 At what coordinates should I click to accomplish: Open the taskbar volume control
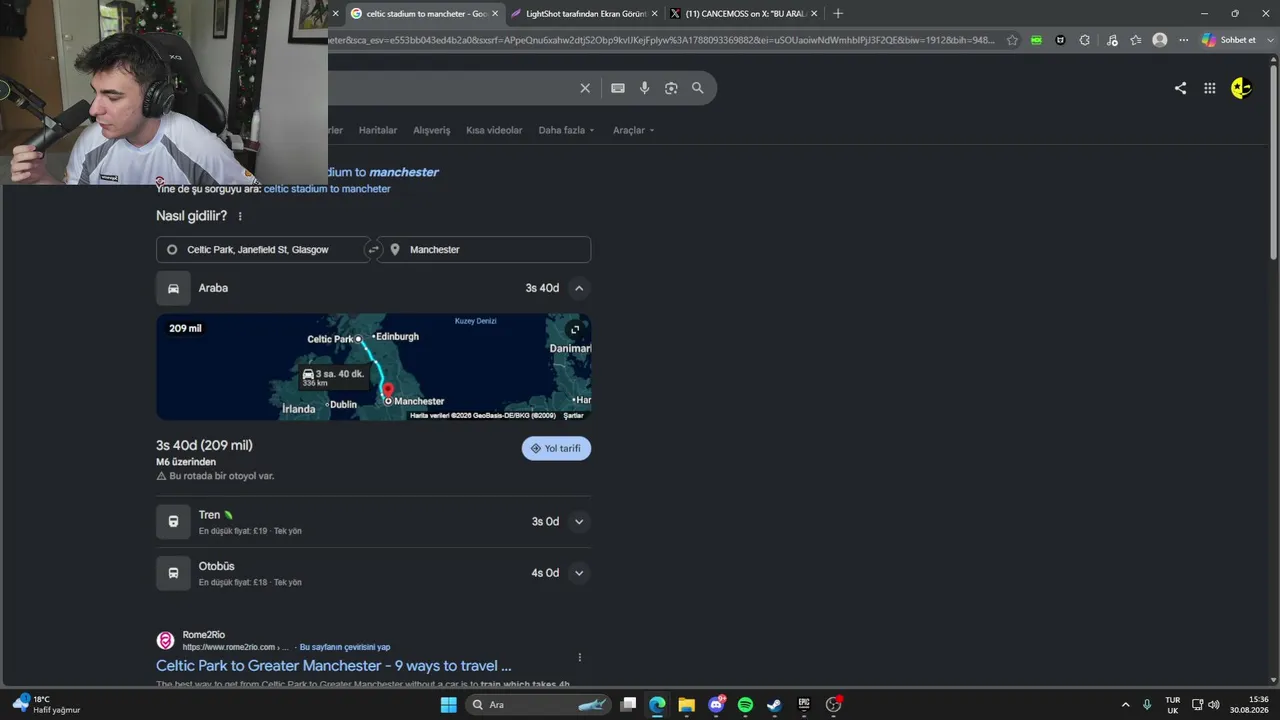1214,705
